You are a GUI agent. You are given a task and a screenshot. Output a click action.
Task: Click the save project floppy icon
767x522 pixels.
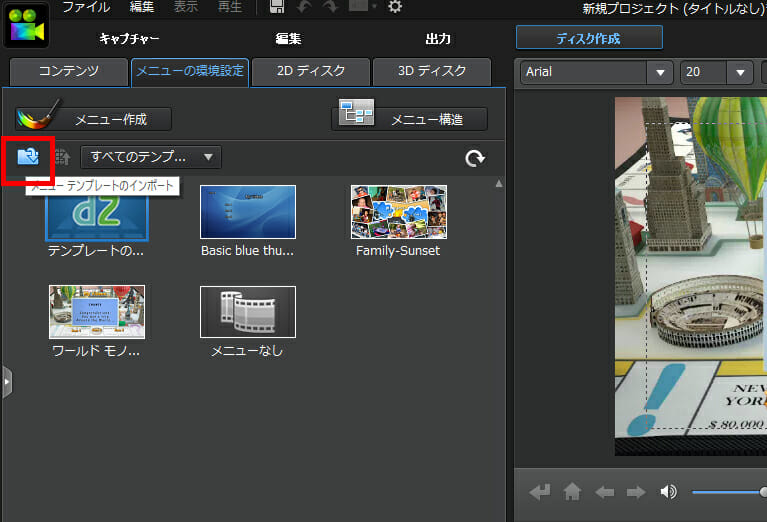[277, 6]
